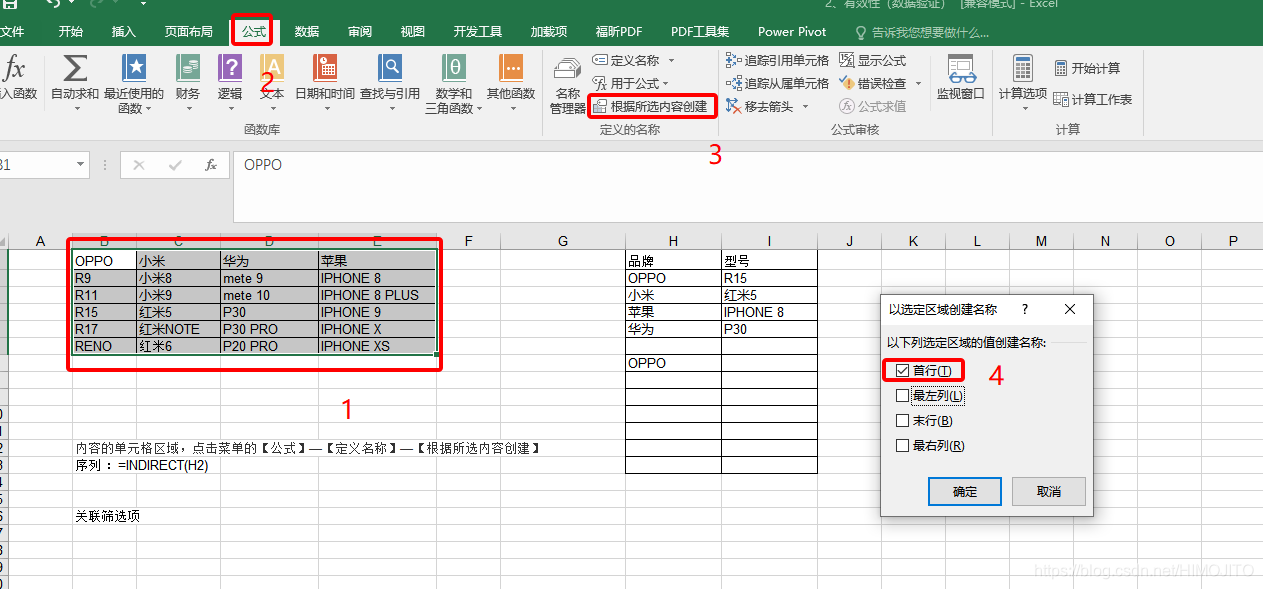Toggle the Top row (首行) checkbox
The width and height of the screenshot is (1263, 589).
pyautogui.click(x=903, y=370)
